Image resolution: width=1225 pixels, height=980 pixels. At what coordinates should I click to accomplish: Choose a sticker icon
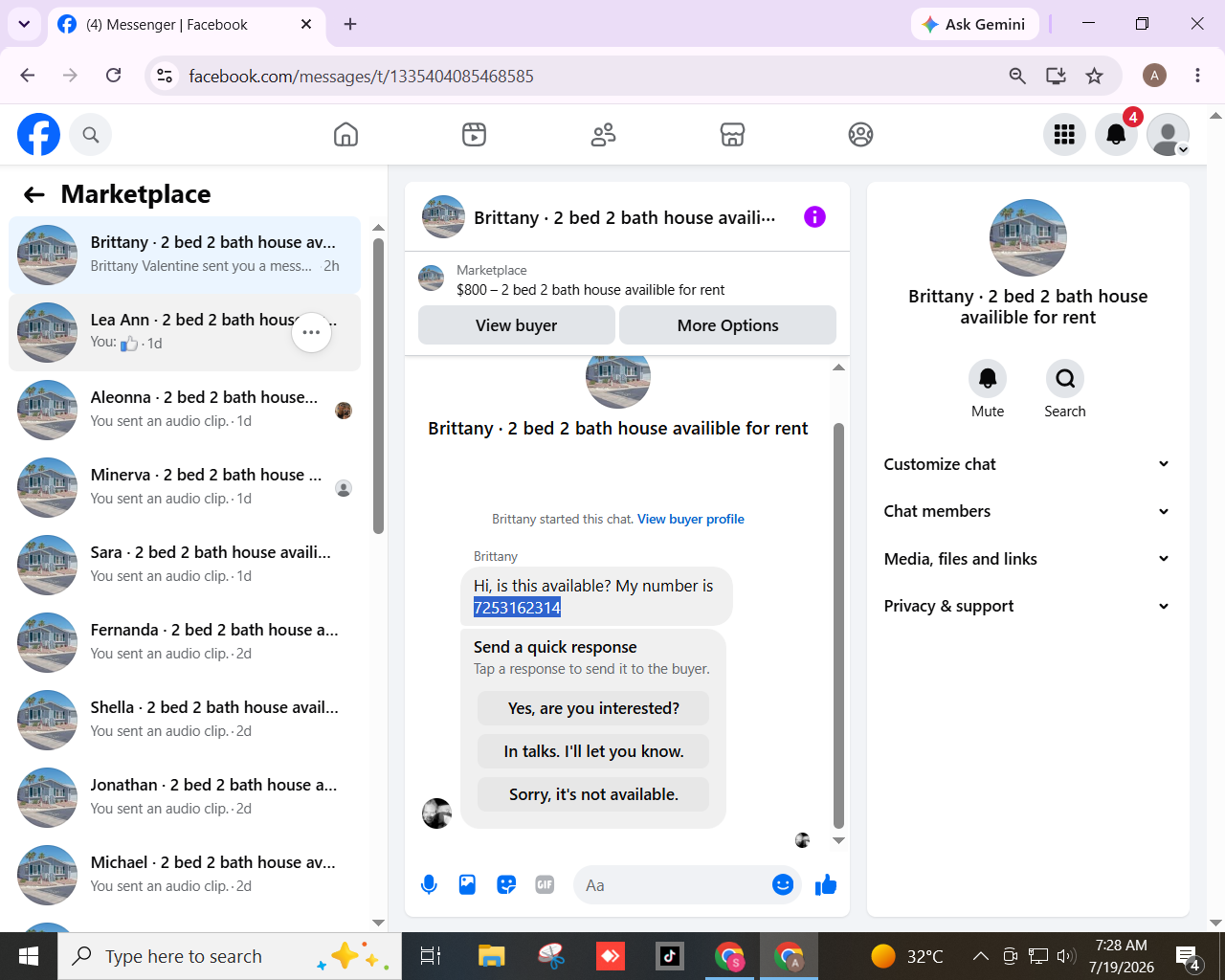(x=506, y=885)
